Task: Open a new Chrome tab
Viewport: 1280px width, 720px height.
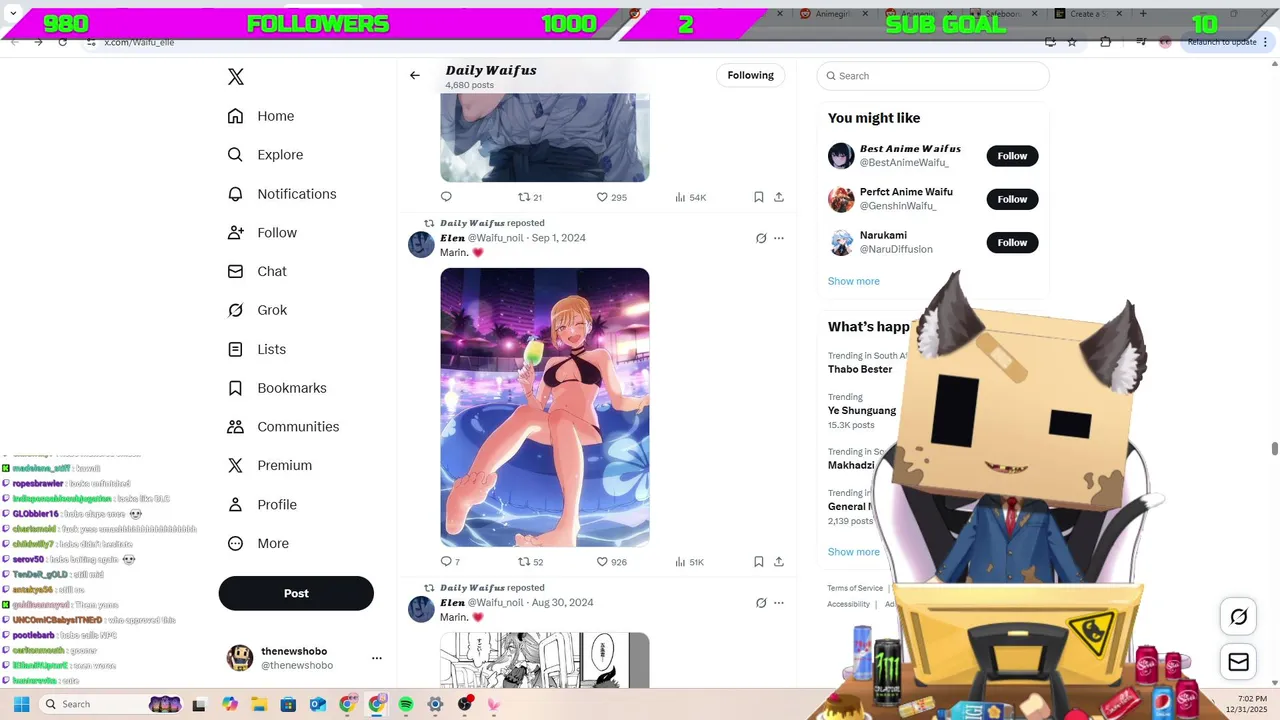Action: pyautogui.click(x=1143, y=14)
